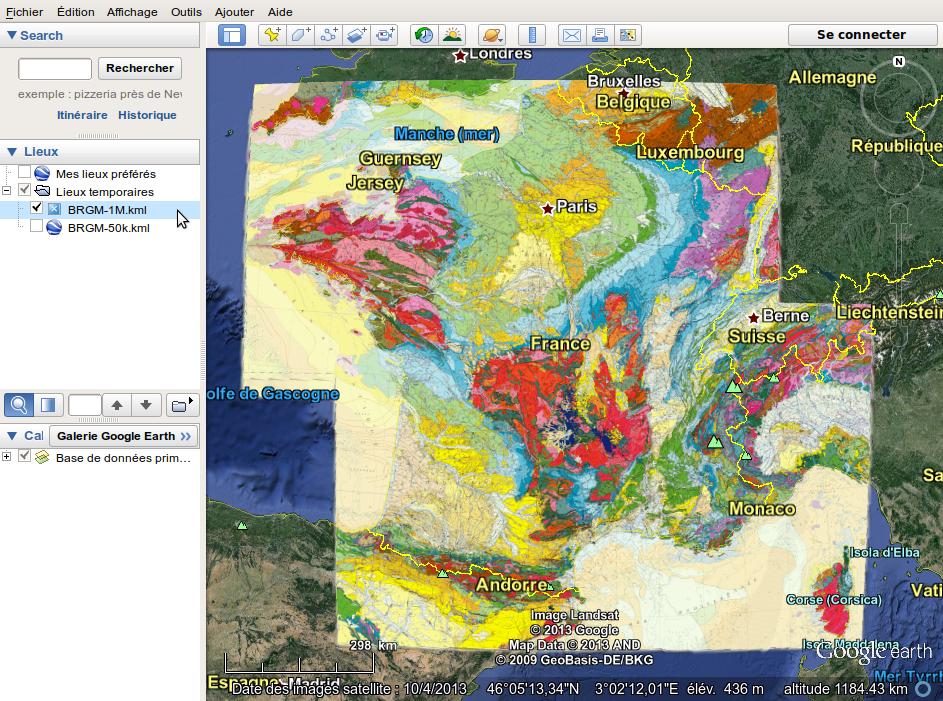
Task: Select the Mes lieux préférés row
Action: point(106,174)
